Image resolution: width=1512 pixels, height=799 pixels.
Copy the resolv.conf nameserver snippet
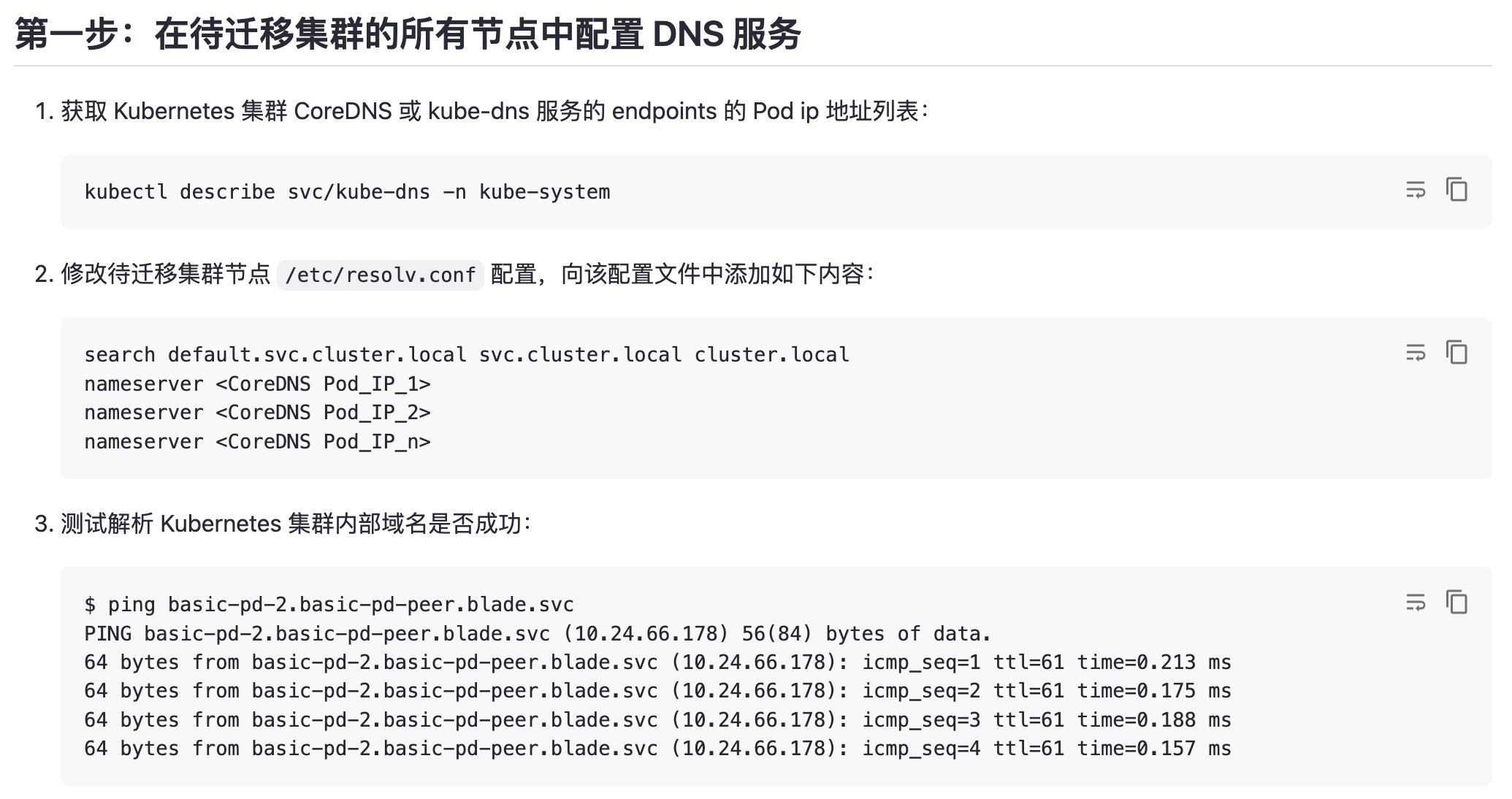pos(1456,353)
